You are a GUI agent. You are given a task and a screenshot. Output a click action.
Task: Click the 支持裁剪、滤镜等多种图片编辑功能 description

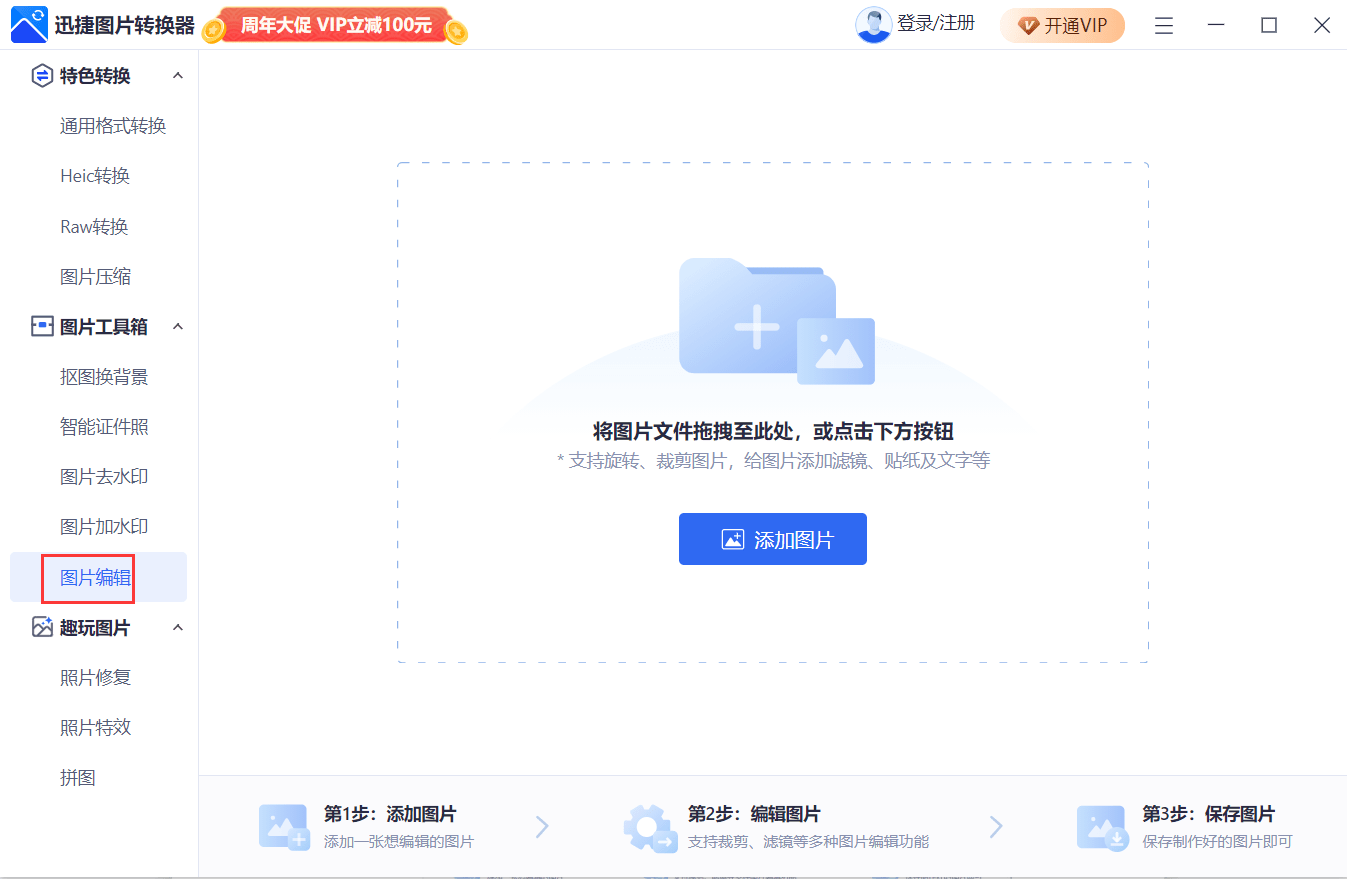tap(808, 842)
